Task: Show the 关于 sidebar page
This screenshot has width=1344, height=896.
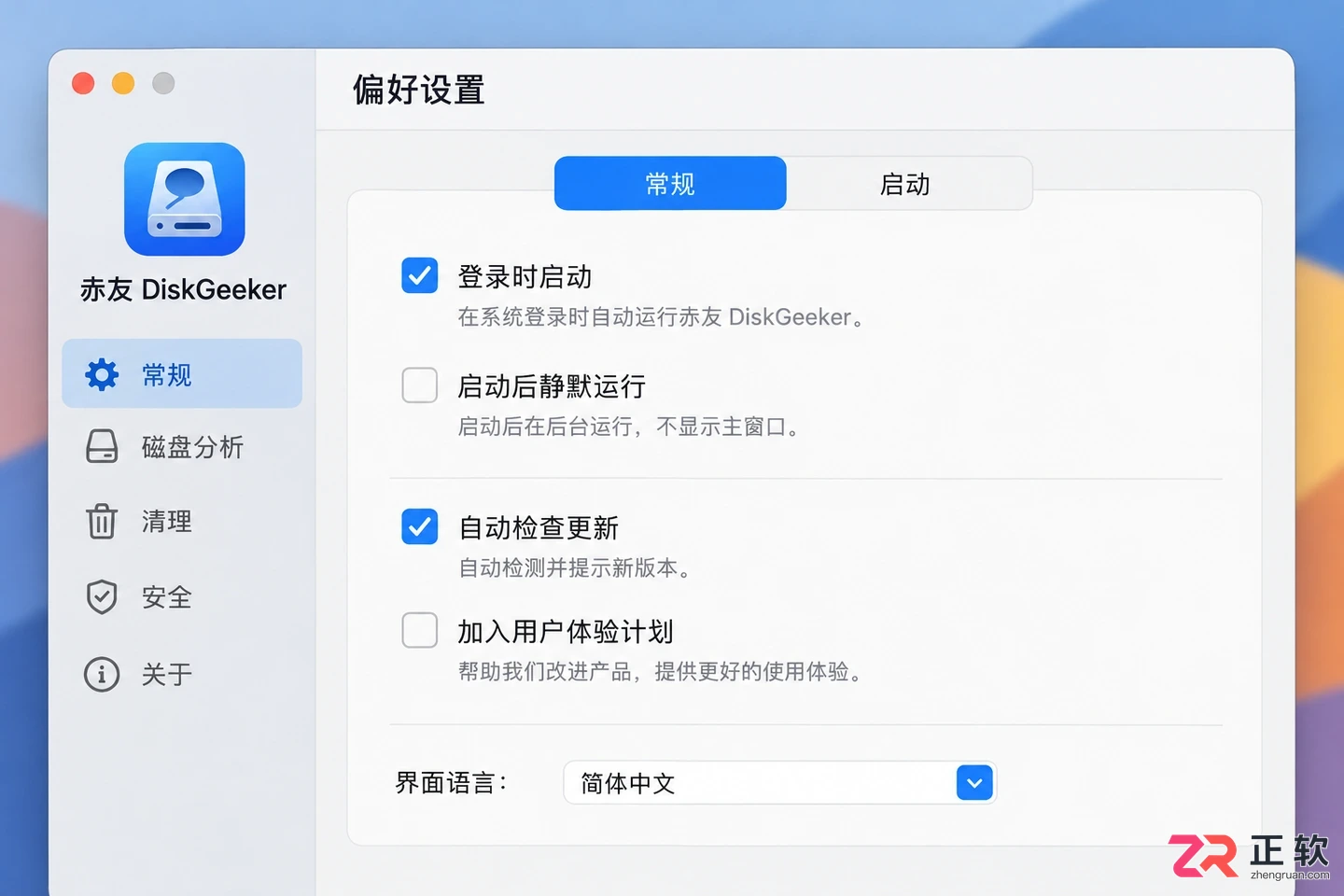Action: coord(182,674)
